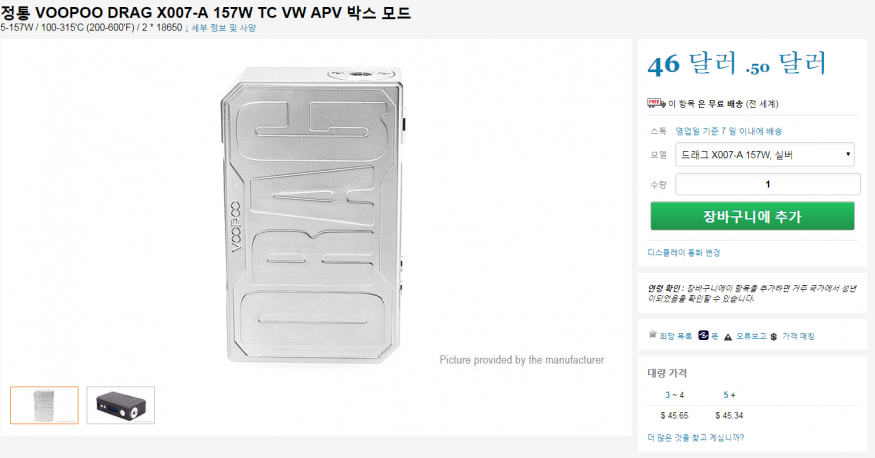Click the error report warning triangle icon
875x458 pixels.
[x=728, y=337]
